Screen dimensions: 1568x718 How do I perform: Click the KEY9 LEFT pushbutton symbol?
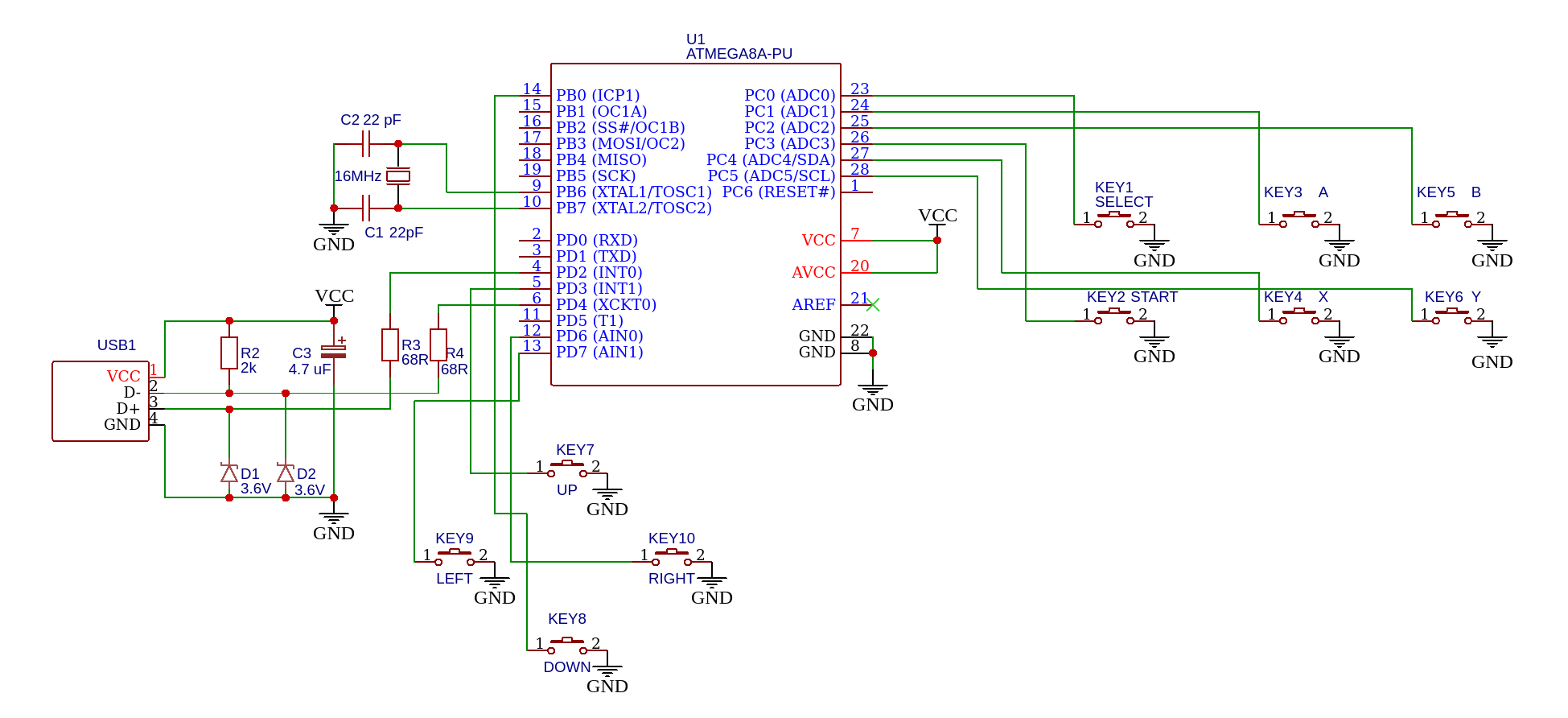[455, 557]
